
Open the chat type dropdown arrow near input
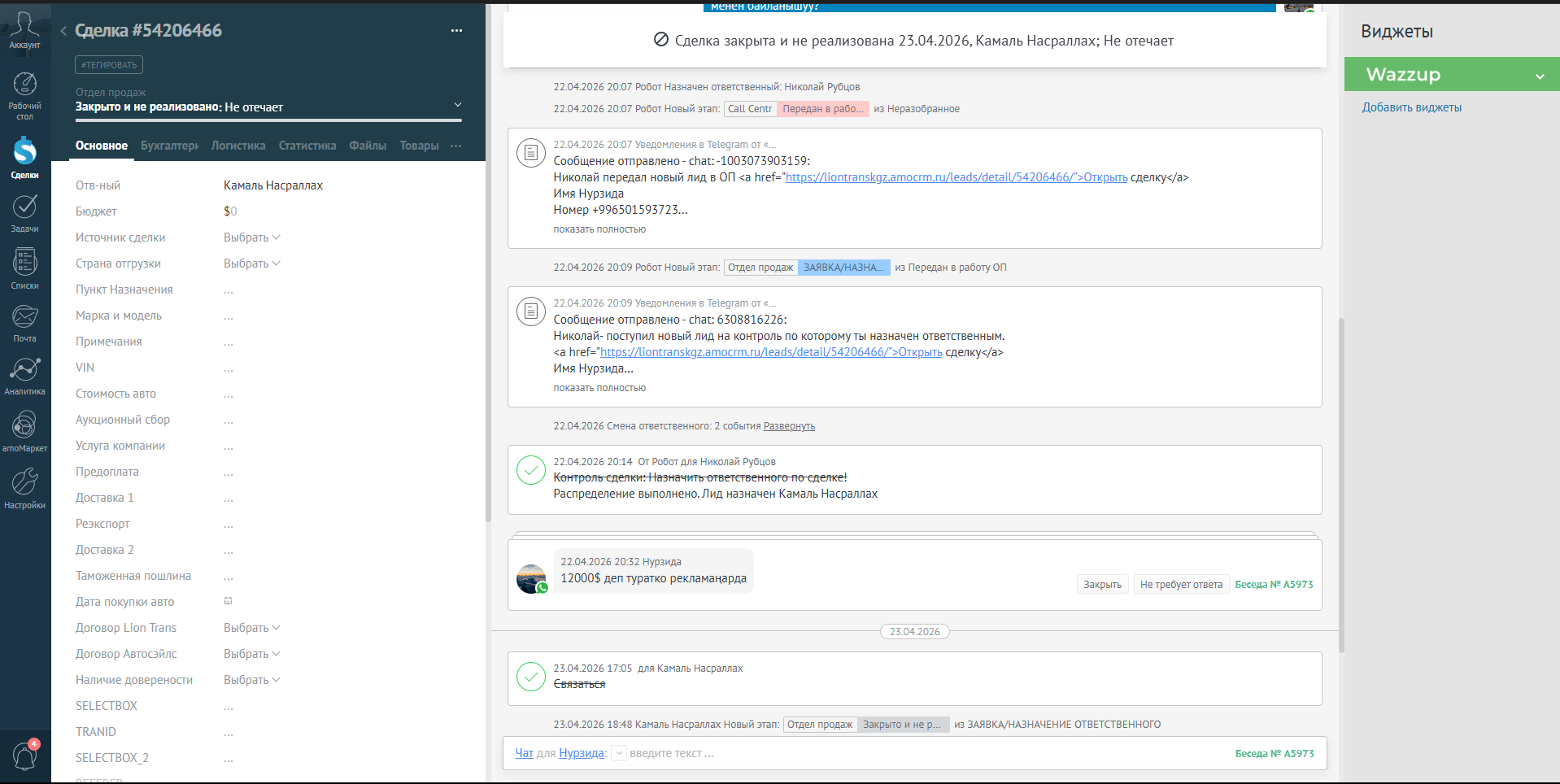619,753
